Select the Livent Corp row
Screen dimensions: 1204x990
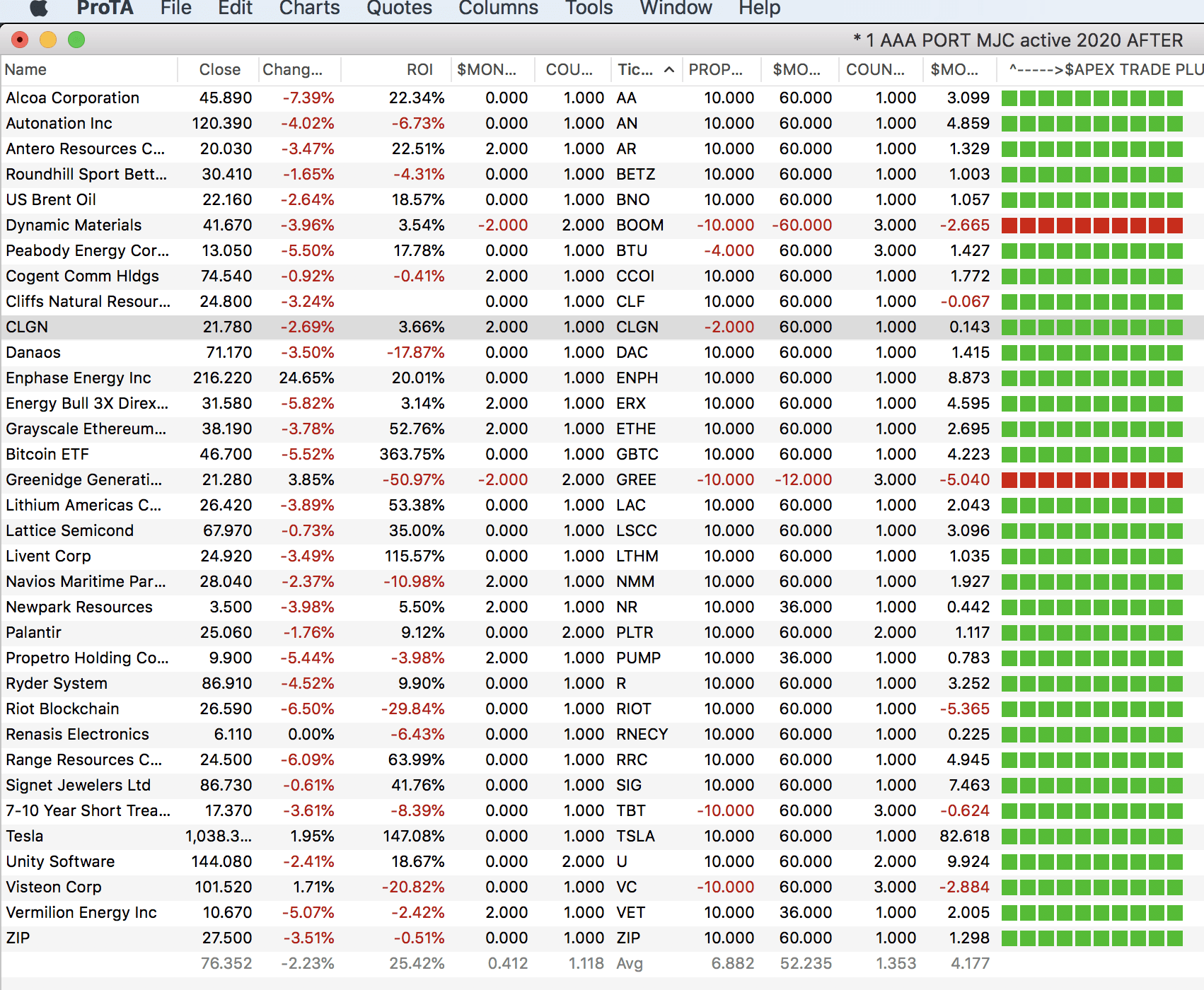(602, 557)
